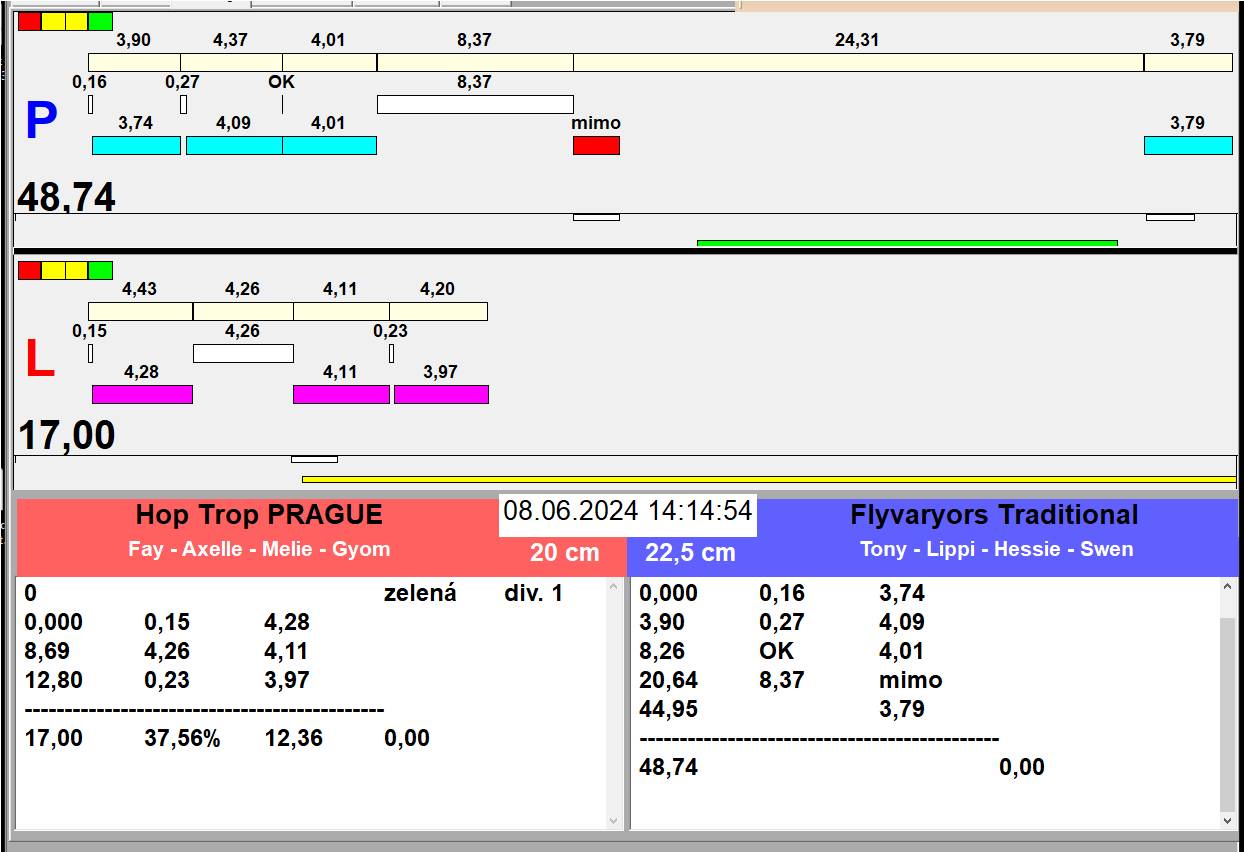
Task: Select the cyan 3,74 run bar
Action: 136,145
